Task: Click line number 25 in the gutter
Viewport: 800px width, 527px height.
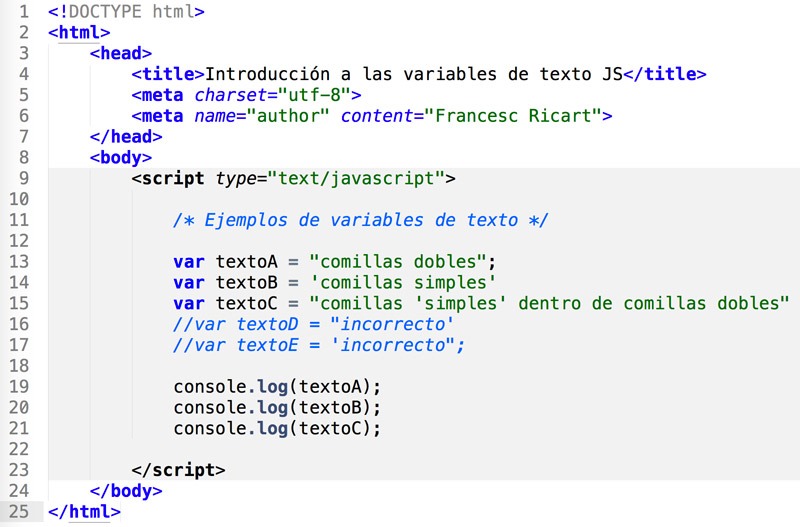Action: [x=19, y=512]
